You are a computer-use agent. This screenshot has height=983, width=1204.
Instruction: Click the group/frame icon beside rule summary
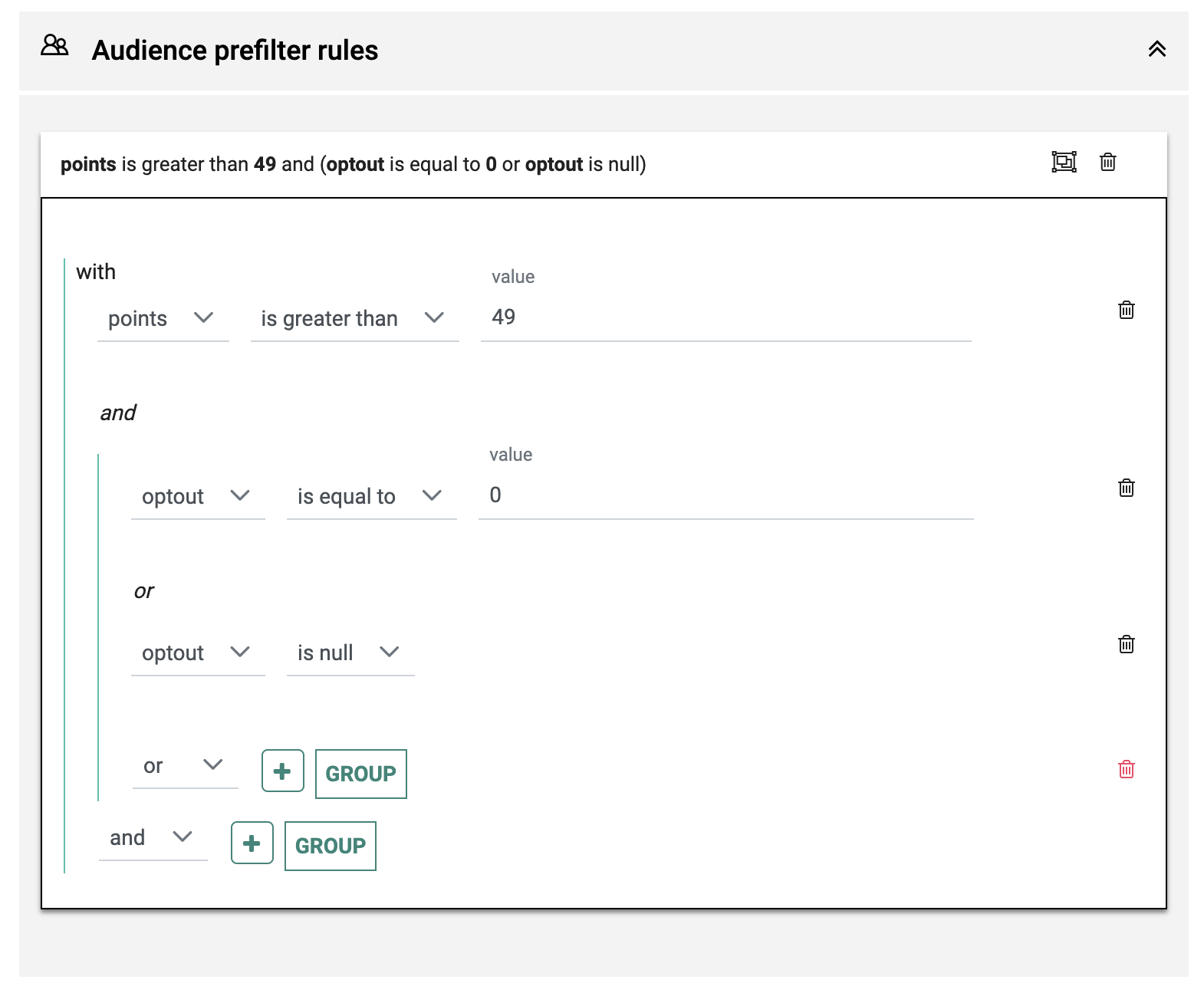pyautogui.click(x=1064, y=162)
